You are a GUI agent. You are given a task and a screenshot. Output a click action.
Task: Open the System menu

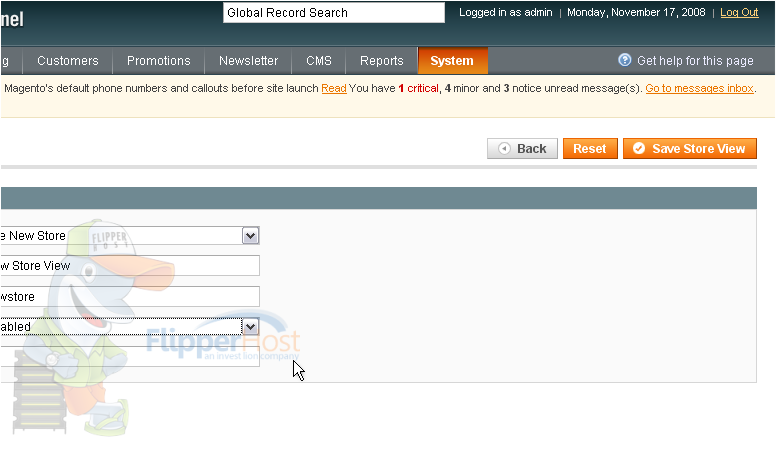(452, 61)
